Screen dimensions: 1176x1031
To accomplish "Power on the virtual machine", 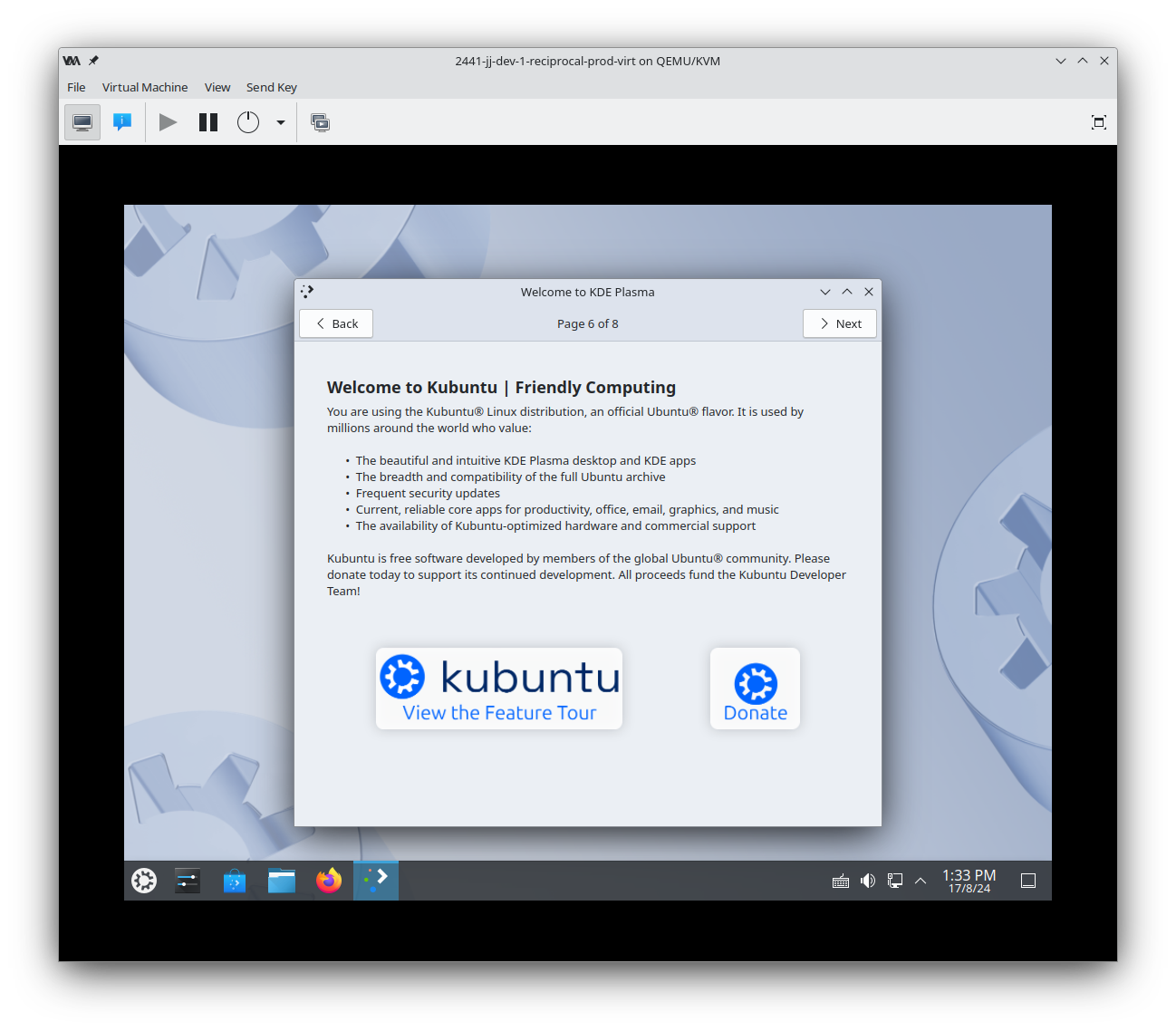I will 168,122.
